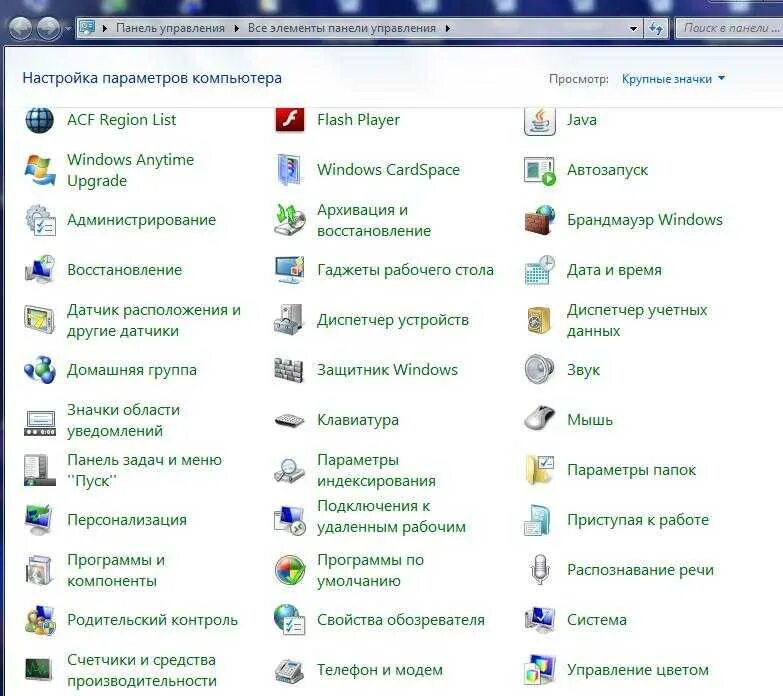Expand the address bar history dropdown arrow

click(x=633, y=28)
